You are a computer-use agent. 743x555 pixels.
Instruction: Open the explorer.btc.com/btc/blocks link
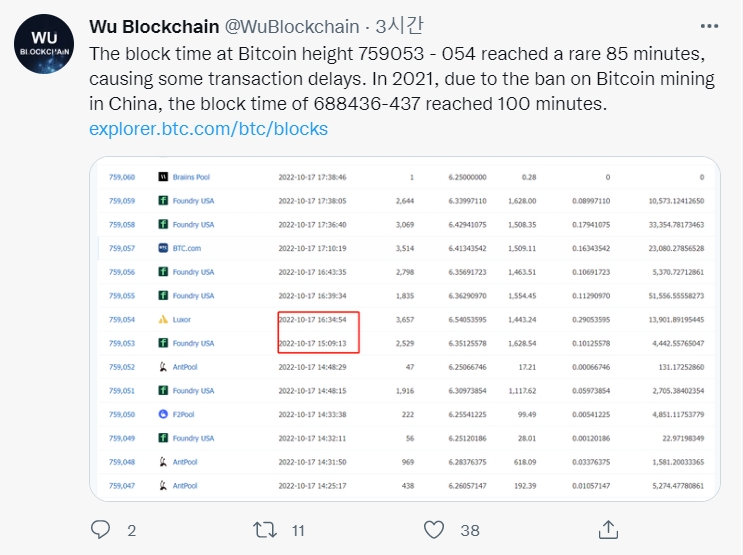coord(208,129)
